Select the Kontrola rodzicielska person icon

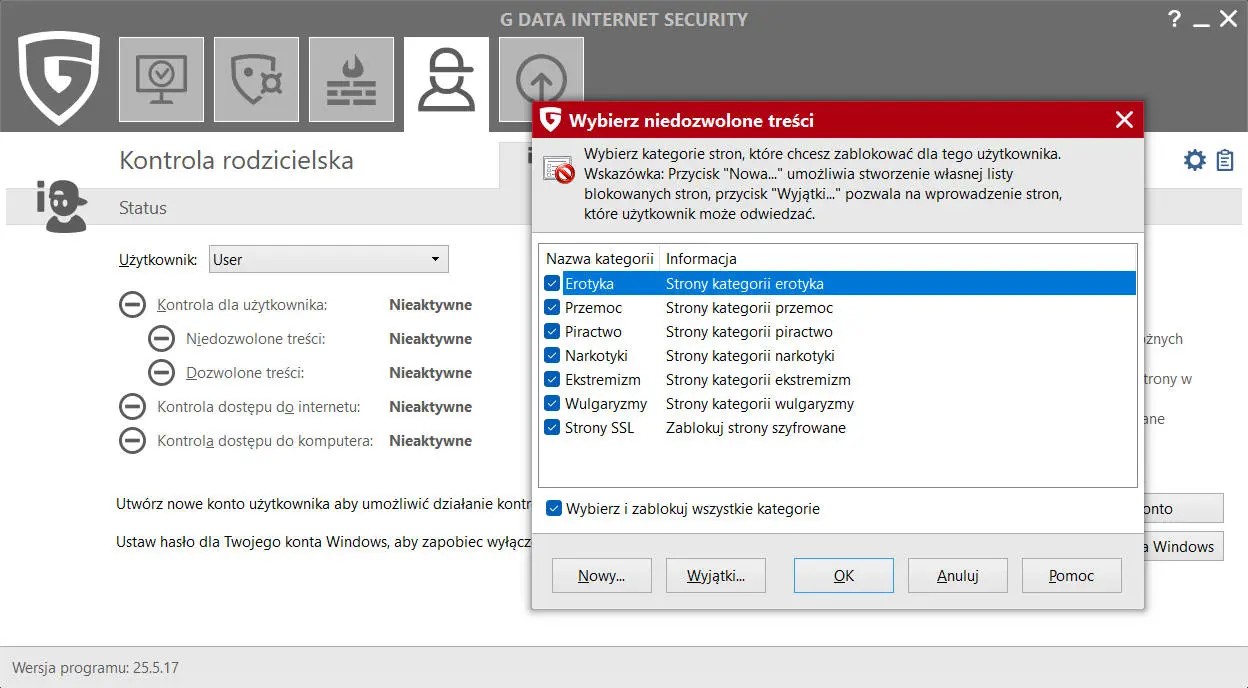click(446, 80)
